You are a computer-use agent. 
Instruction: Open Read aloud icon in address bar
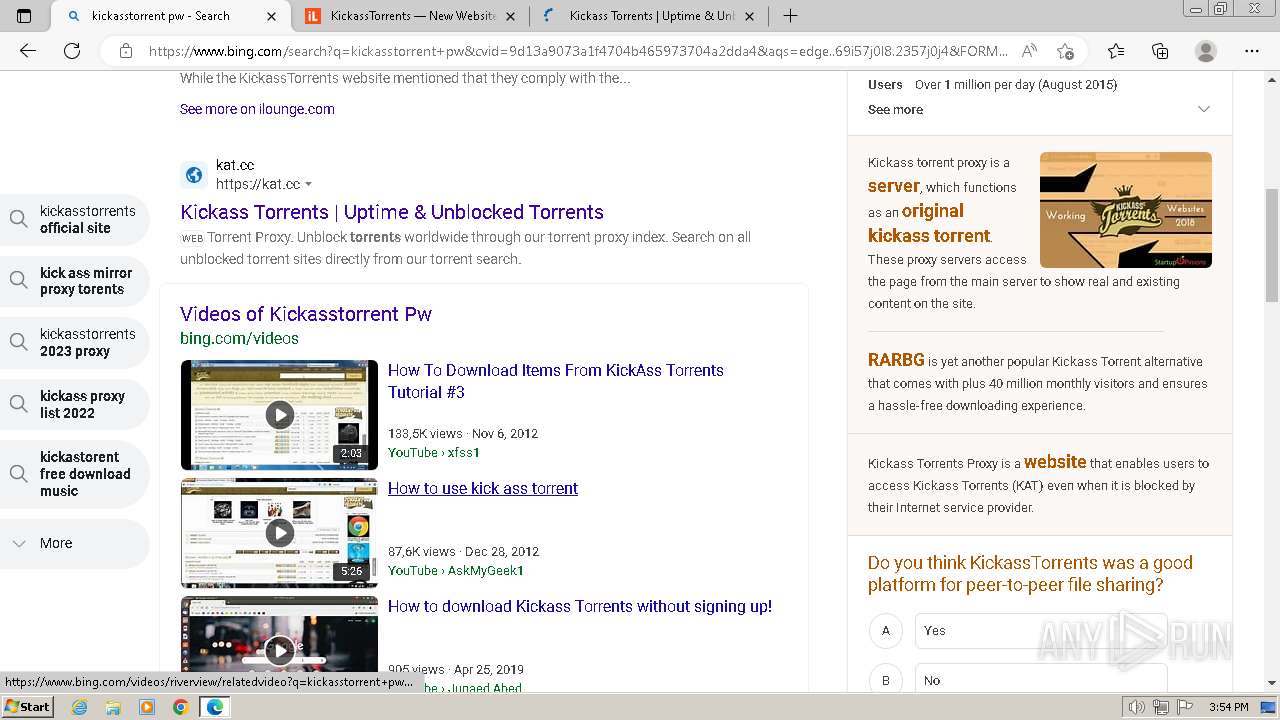point(1029,51)
